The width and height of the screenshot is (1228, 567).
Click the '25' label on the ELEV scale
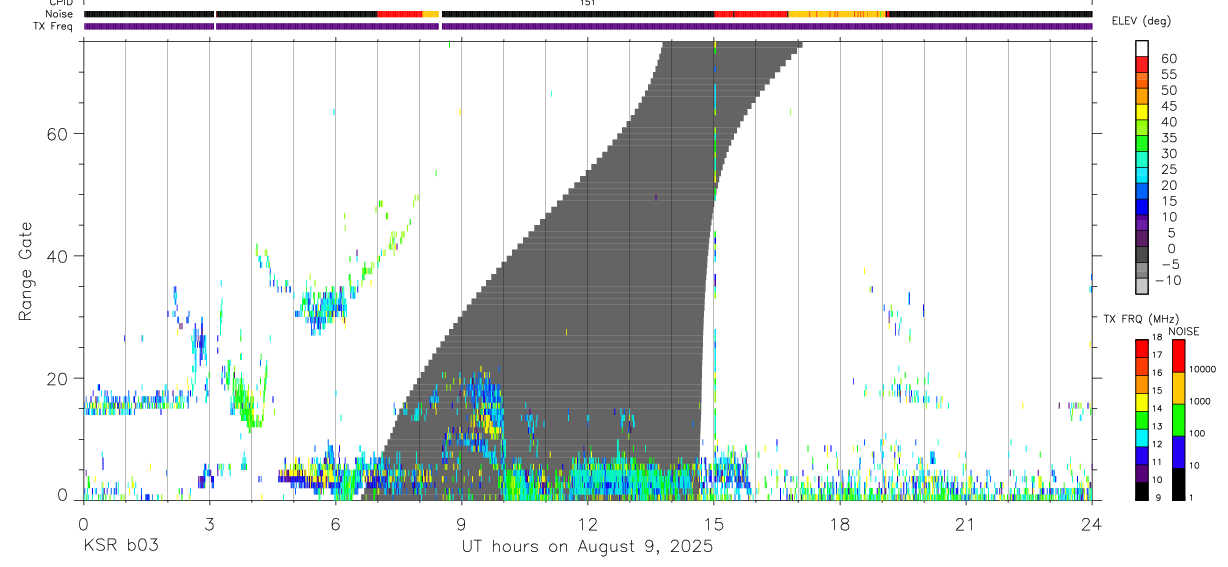coord(1168,170)
